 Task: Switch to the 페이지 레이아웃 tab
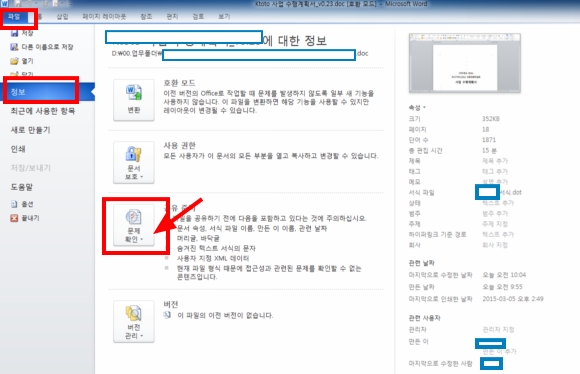tap(104, 17)
